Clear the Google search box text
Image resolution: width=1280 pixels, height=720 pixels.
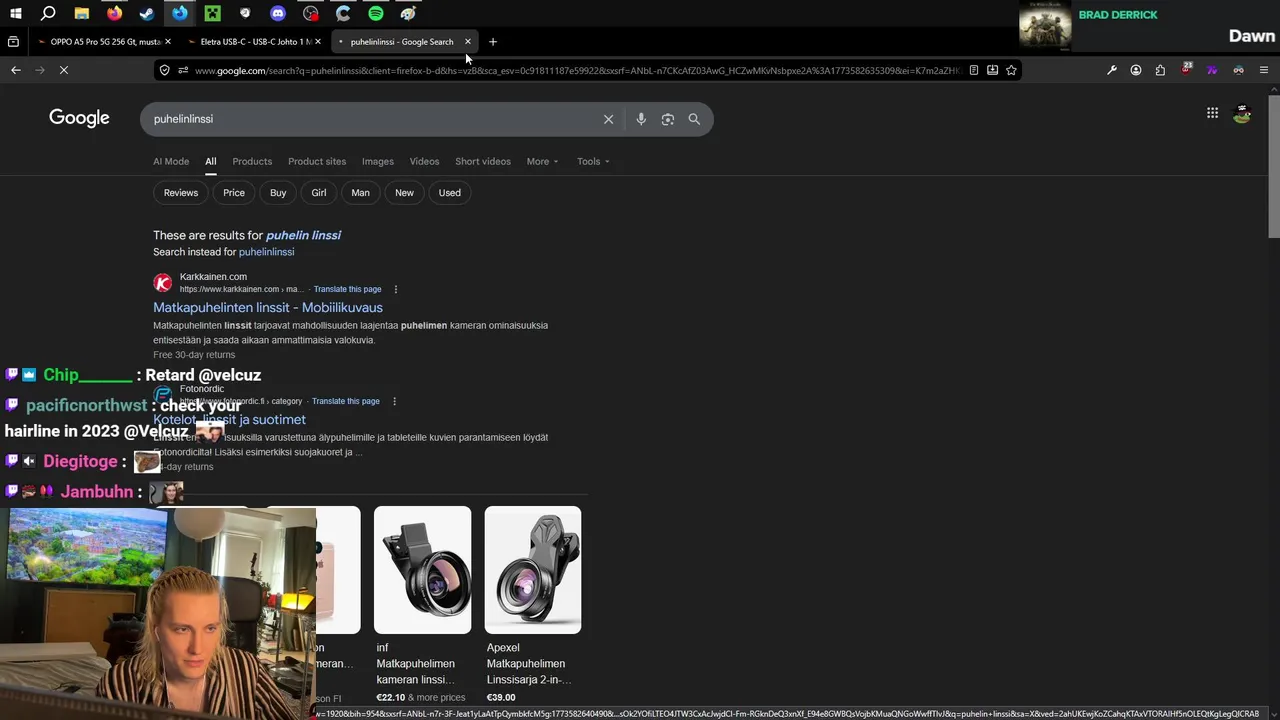coord(608,119)
